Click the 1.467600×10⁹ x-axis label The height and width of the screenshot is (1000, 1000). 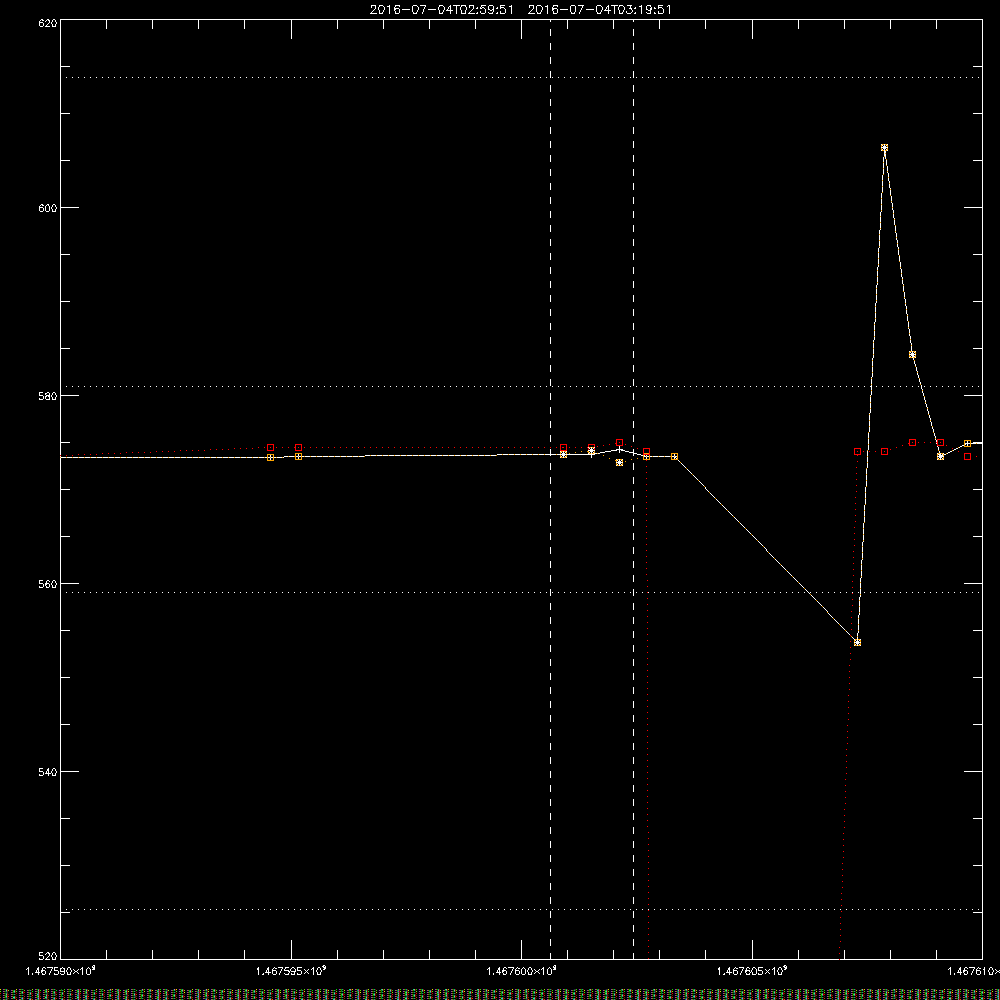point(522,971)
